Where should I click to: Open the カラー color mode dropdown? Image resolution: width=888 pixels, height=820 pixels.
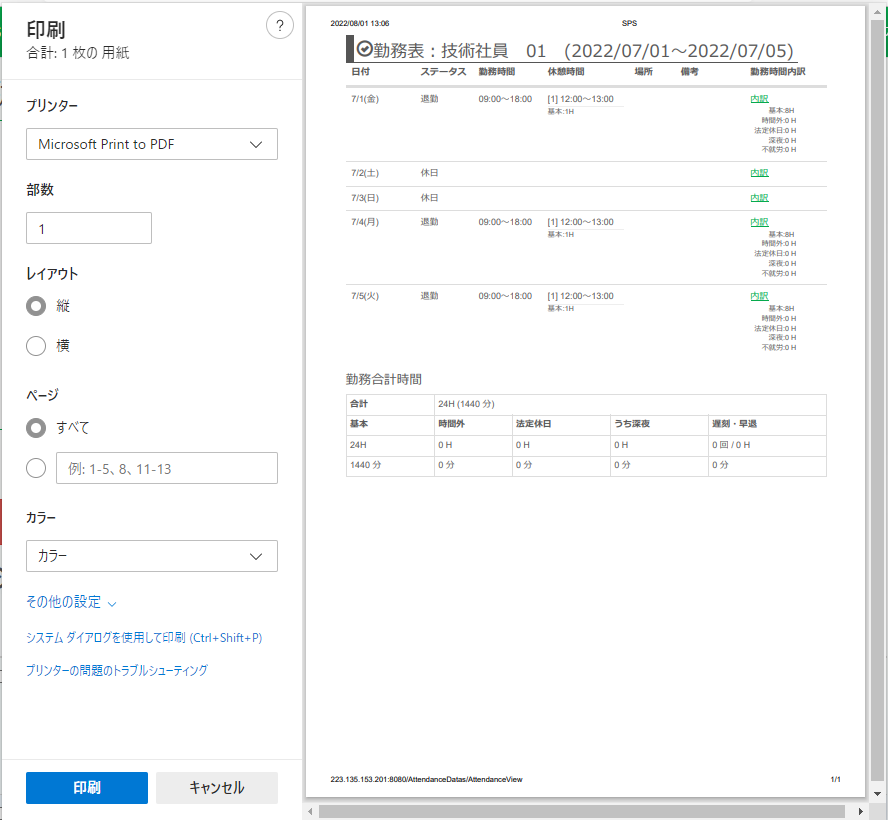click(x=152, y=556)
